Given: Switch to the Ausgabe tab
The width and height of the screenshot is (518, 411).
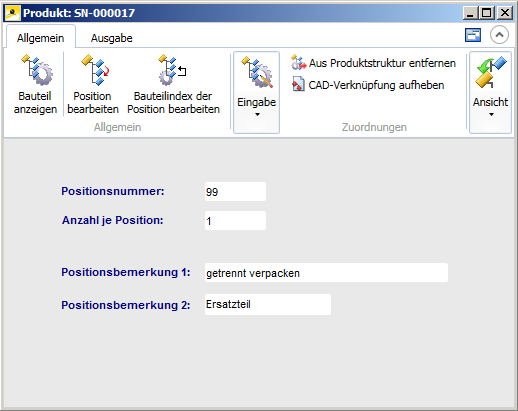Looking at the screenshot, I should coord(112,38).
